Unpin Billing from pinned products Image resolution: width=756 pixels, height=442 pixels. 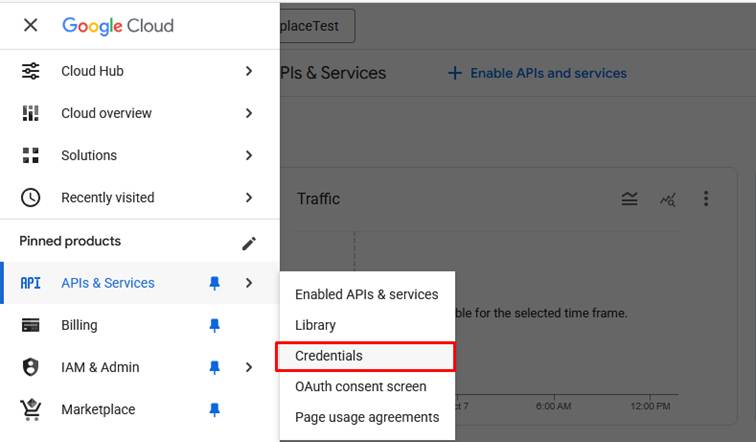(x=214, y=325)
